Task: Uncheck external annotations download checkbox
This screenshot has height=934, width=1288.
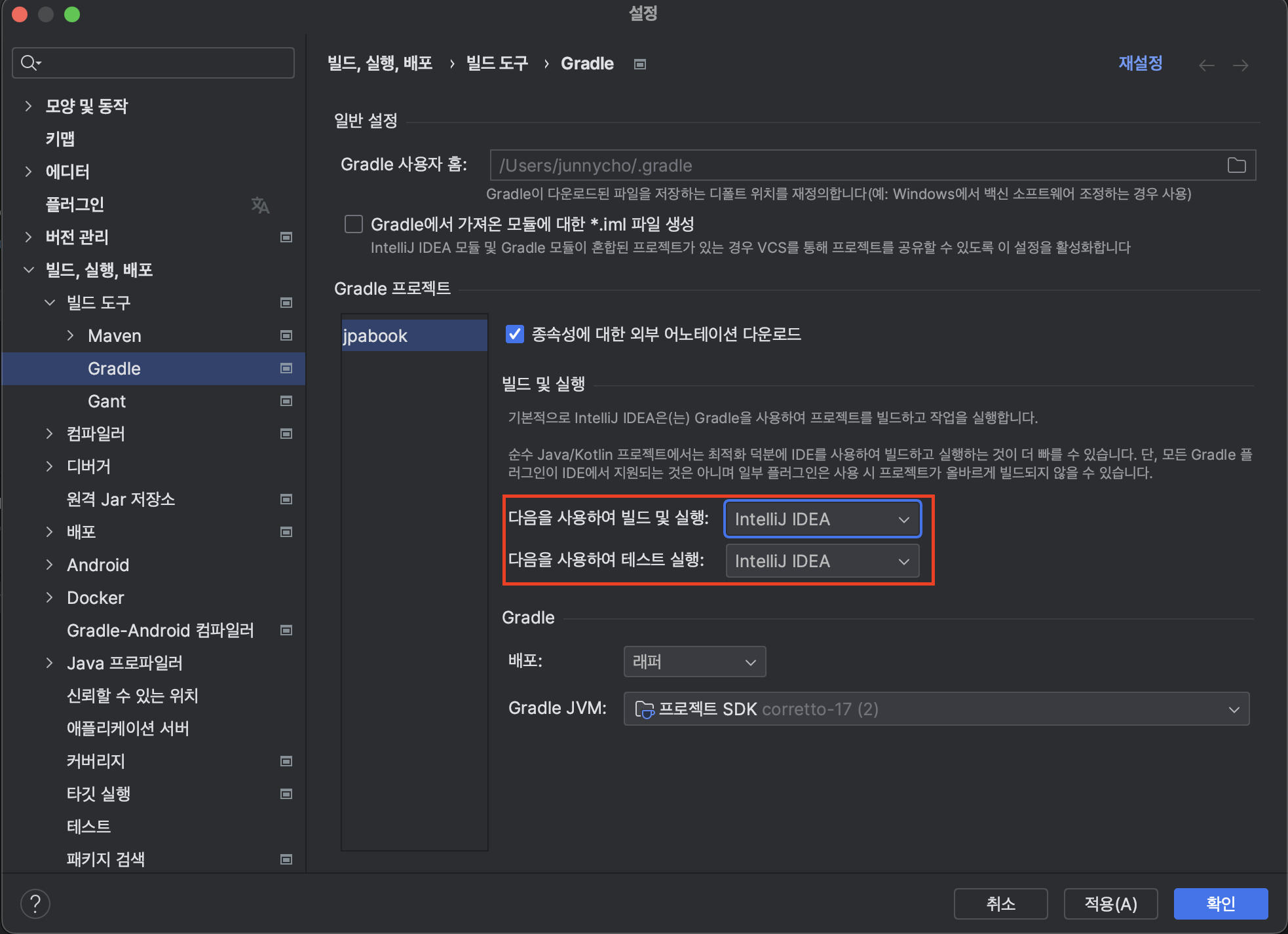Action: click(515, 334)
